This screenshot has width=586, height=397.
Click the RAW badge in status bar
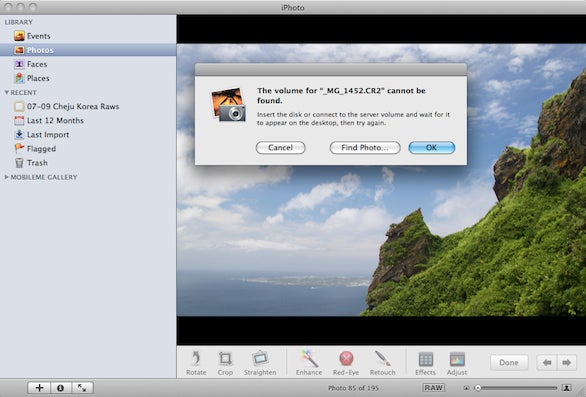click(434, 388)
